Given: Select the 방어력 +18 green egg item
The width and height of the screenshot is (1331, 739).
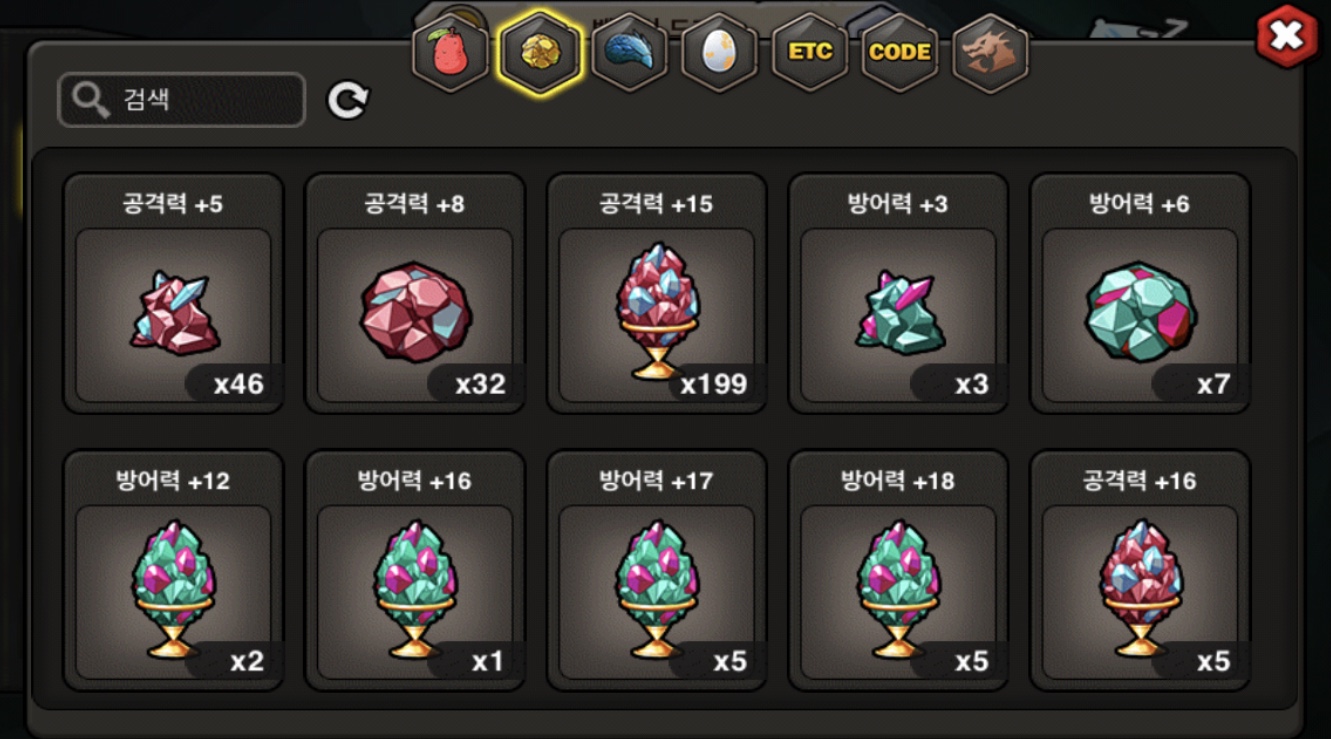Looking at the screenshot, I should [x=898, y=570].
